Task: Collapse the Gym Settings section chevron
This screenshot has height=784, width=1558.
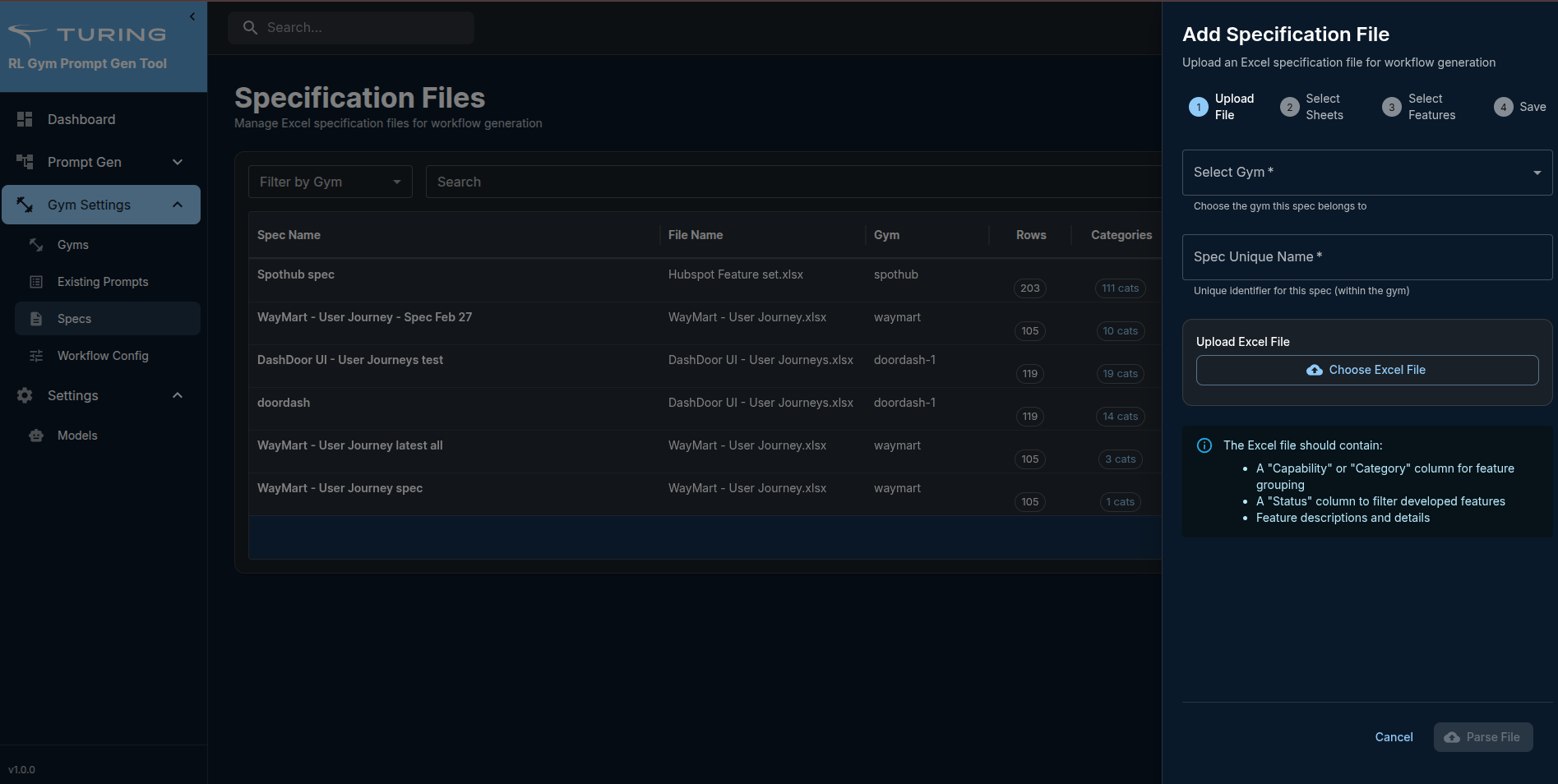Action: [x=178, y=205]
